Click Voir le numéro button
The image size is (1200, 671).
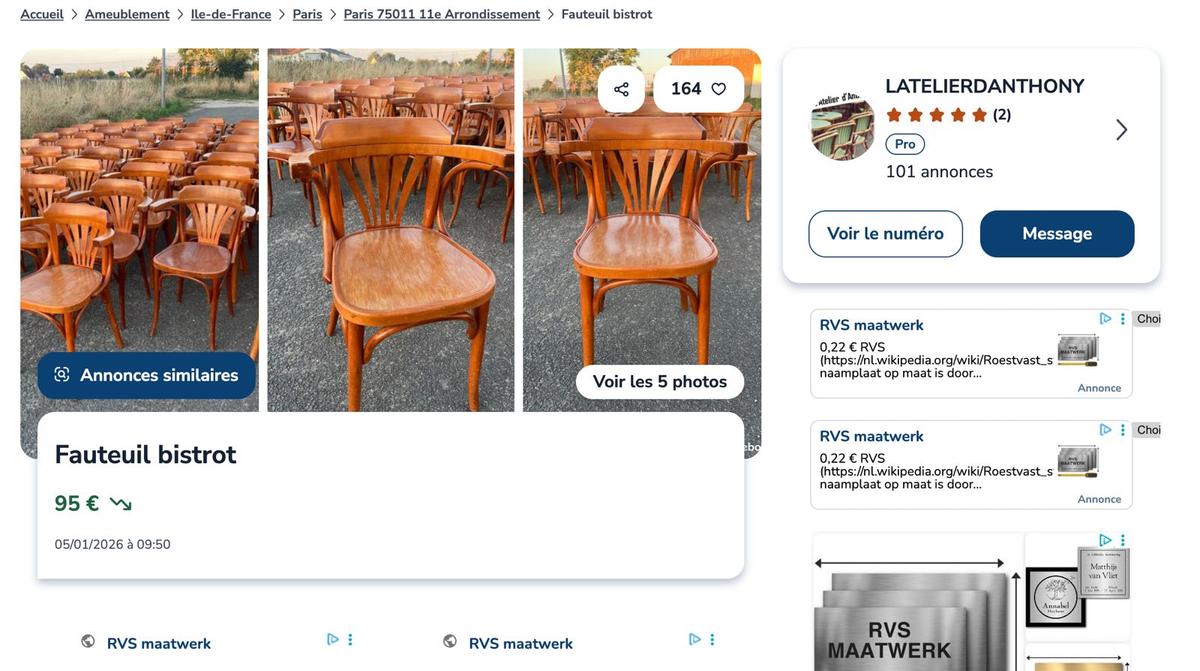click(885, 234)
